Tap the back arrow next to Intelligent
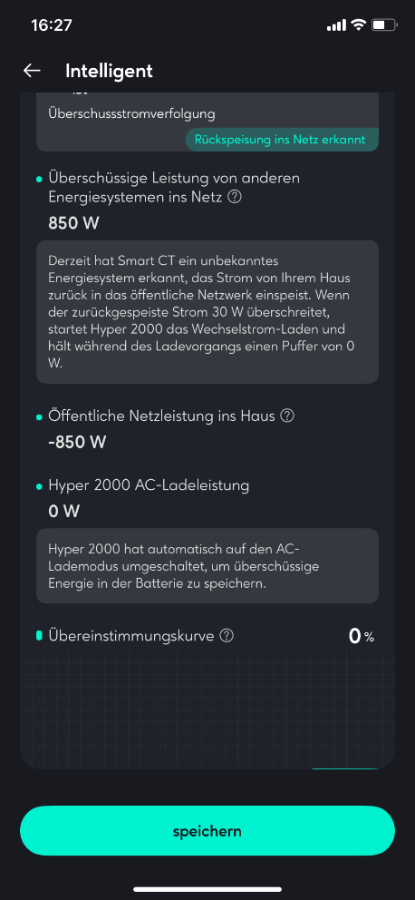Screen dimensions: 415x900 (x=32, y=71)
